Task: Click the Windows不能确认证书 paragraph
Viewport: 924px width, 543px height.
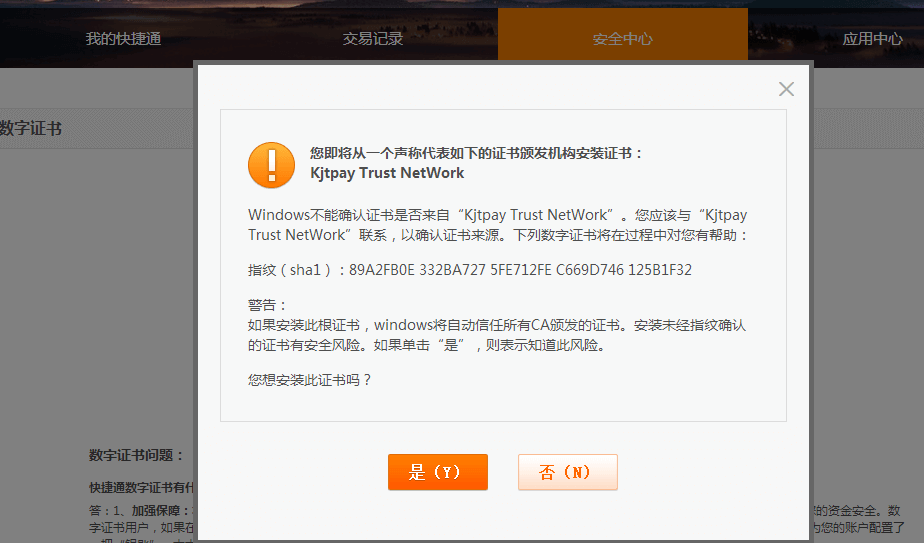Action: (497, 225)
